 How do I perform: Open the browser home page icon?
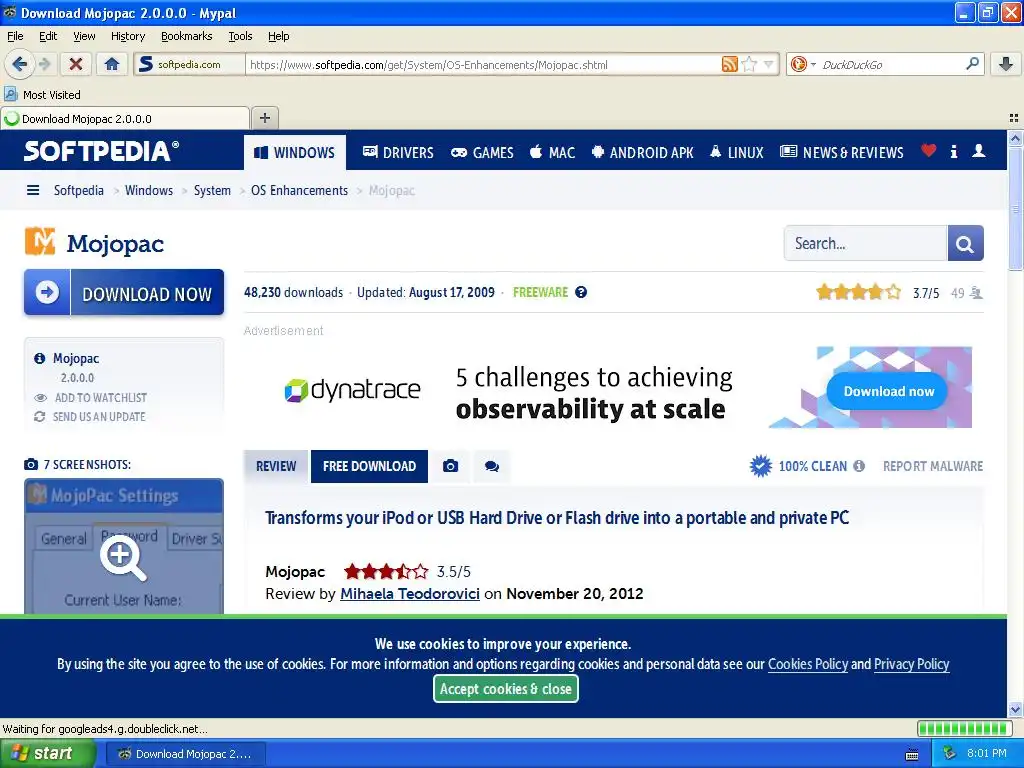(x=112, y=64)
